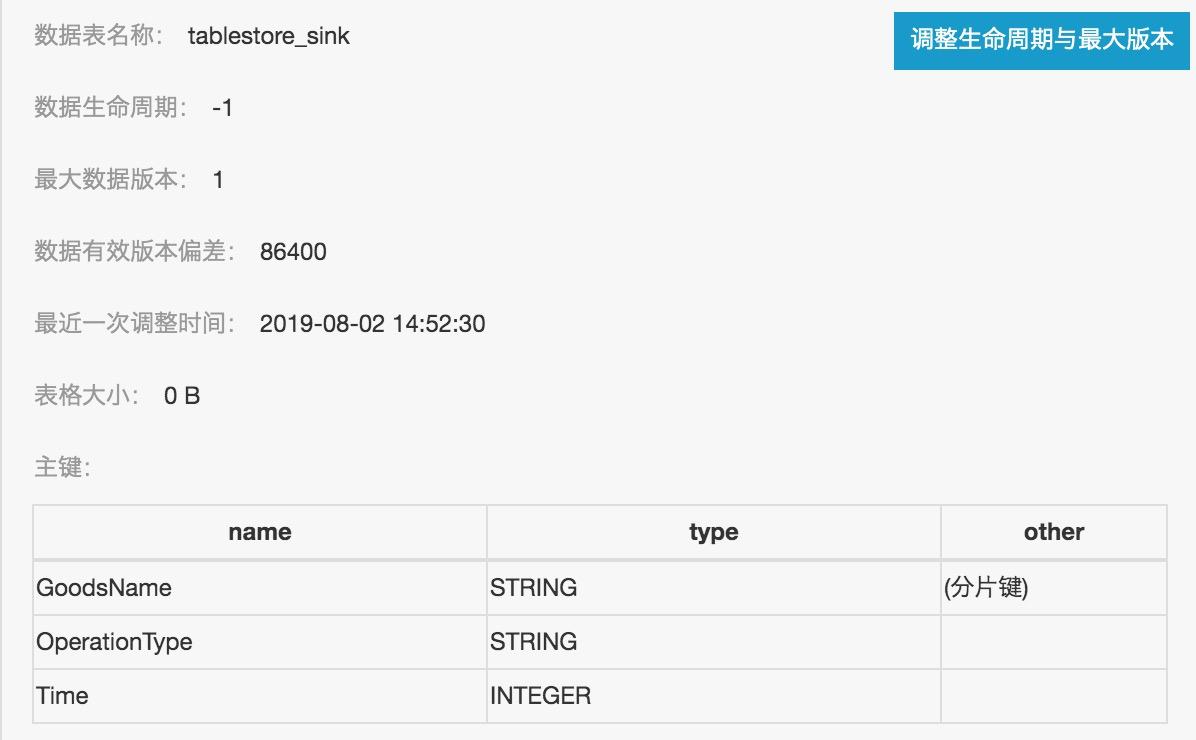Screen dimensions: 1196x740
Task: Click the type column header
Action: tap(713, 532)
